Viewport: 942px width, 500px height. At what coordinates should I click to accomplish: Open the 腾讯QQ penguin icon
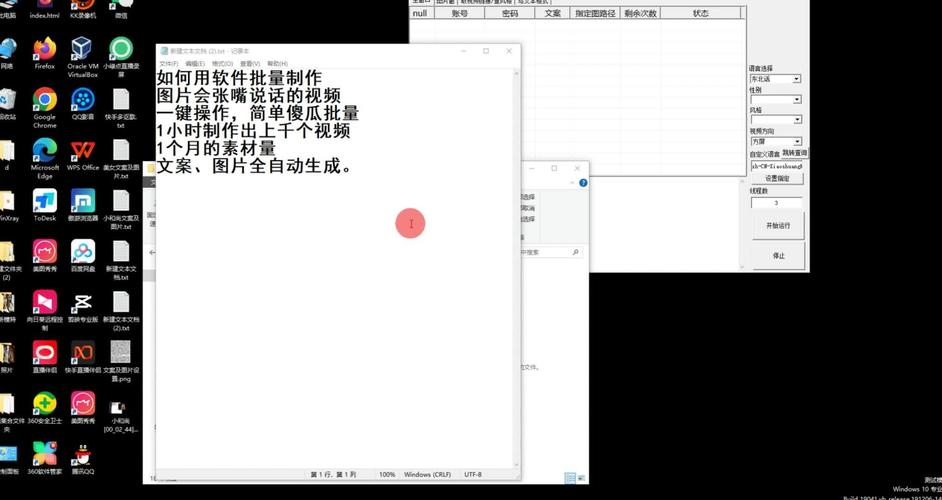[x=82, y=454]
